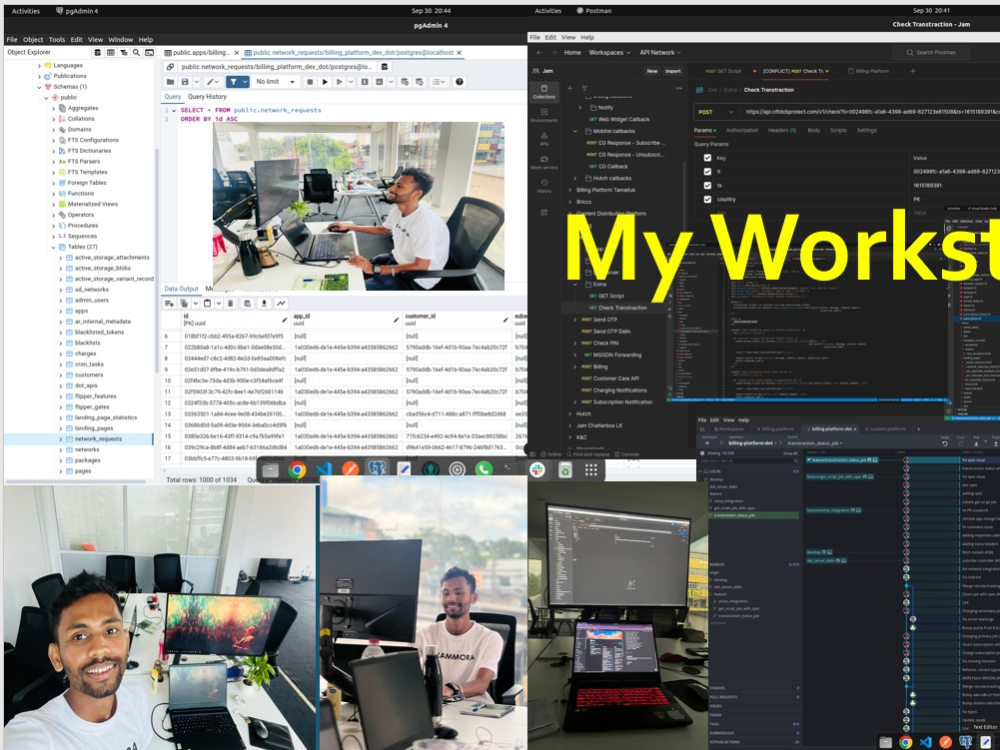The height and width of the screenshot is (750, 1000).
Task: Open Query Tool terminal icon in Object Explorer
Action: 149,52
